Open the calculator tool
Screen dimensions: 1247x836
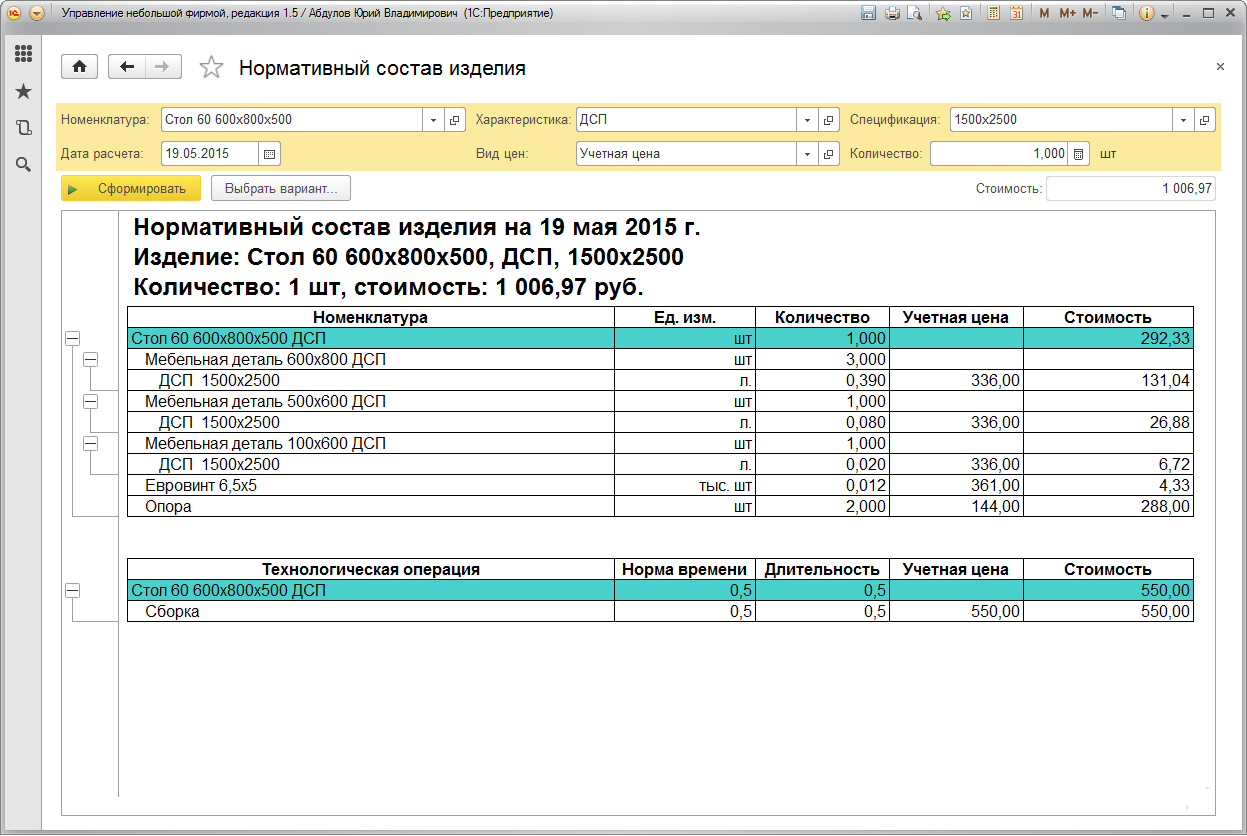tap(994, 14)
